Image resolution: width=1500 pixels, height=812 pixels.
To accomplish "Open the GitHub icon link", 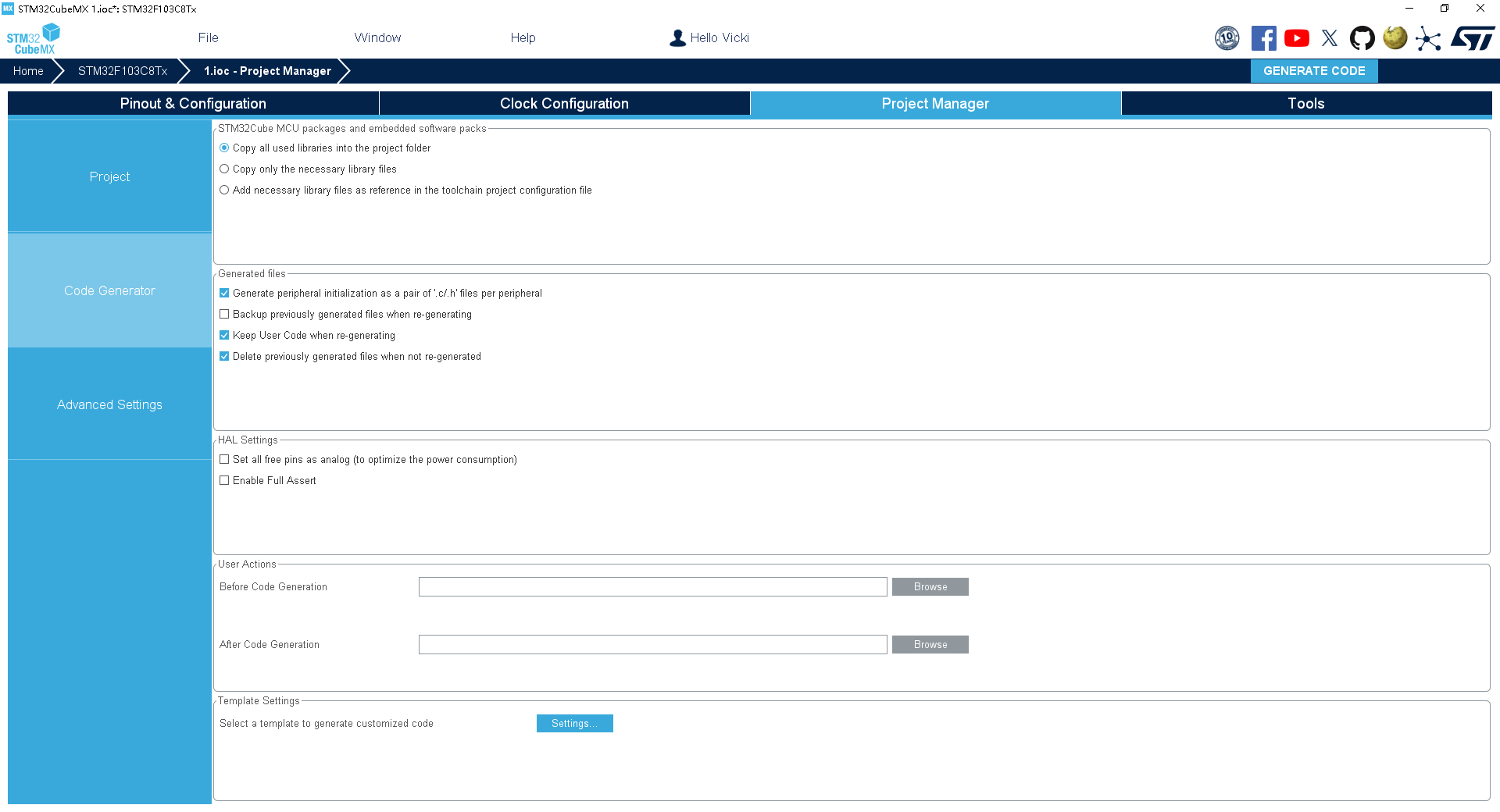I will point(1362,38).
